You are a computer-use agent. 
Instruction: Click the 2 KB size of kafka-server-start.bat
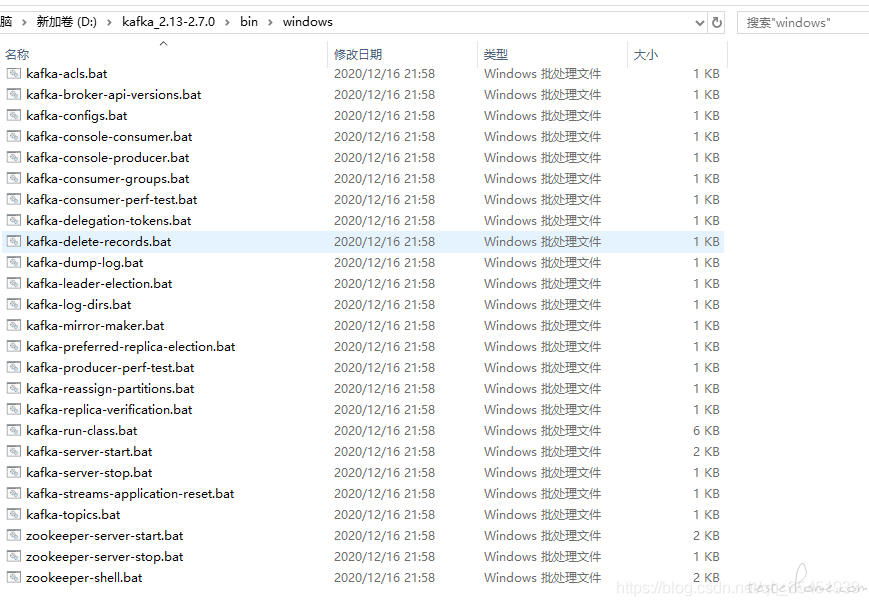pos(706,452)
